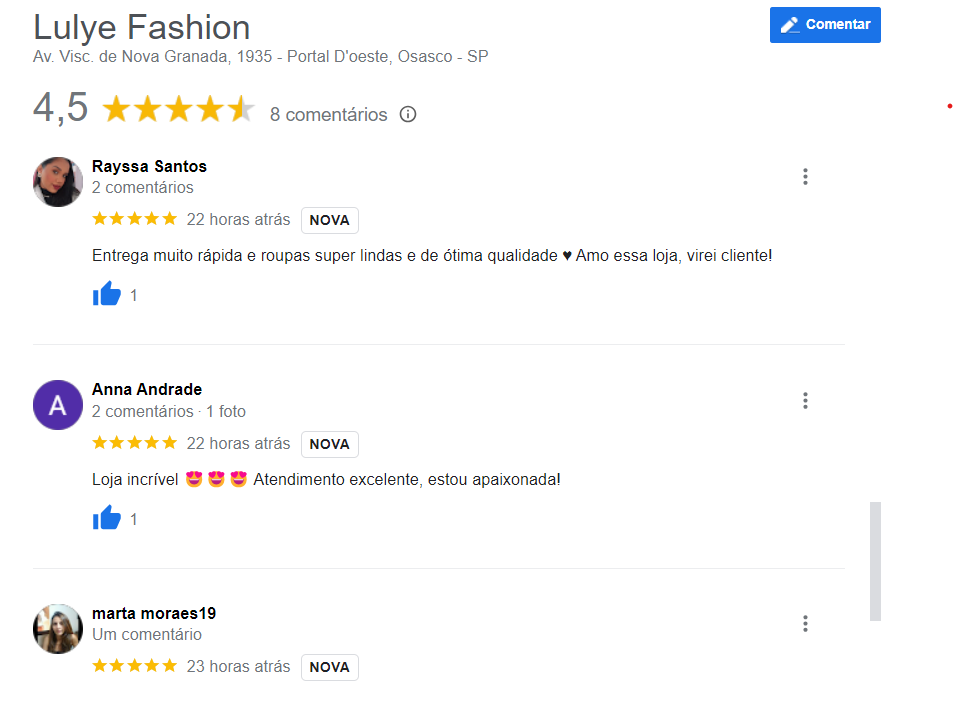Like Rayssa Santos's review with thumbs-up
953x715 pixels.
click(107, 295)
